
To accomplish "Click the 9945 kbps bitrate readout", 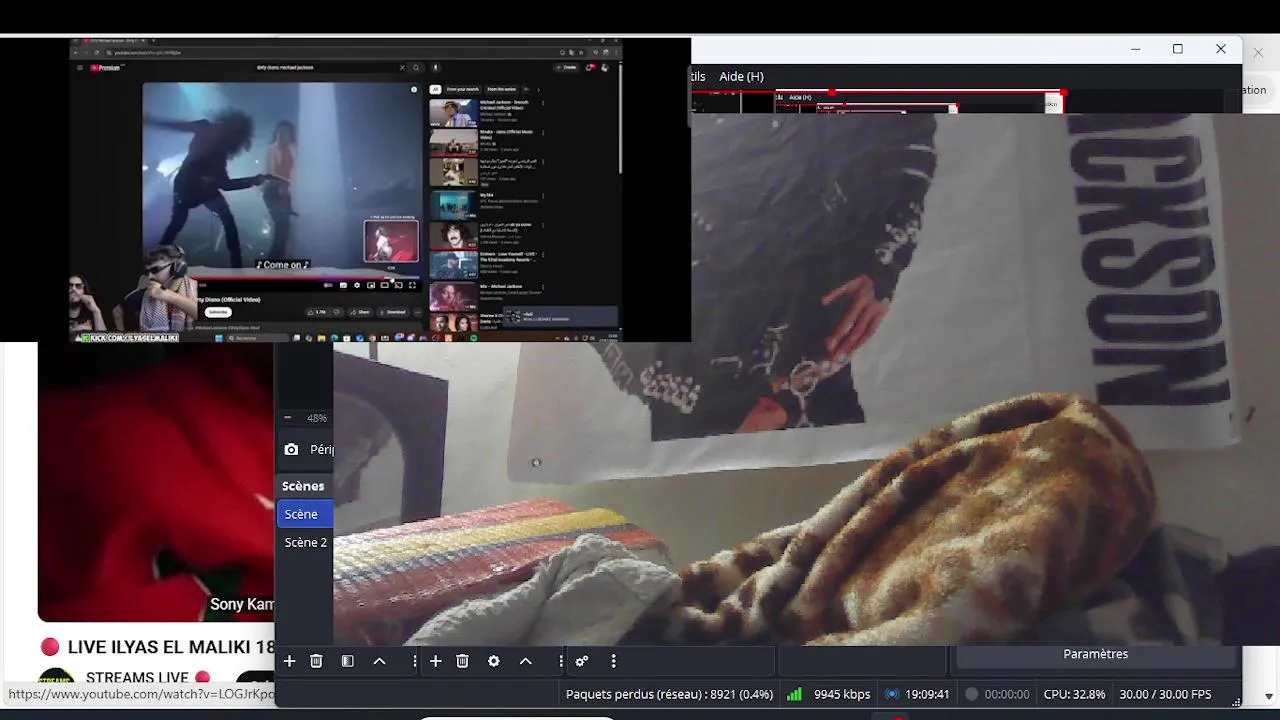I will (x=842, y=694).
